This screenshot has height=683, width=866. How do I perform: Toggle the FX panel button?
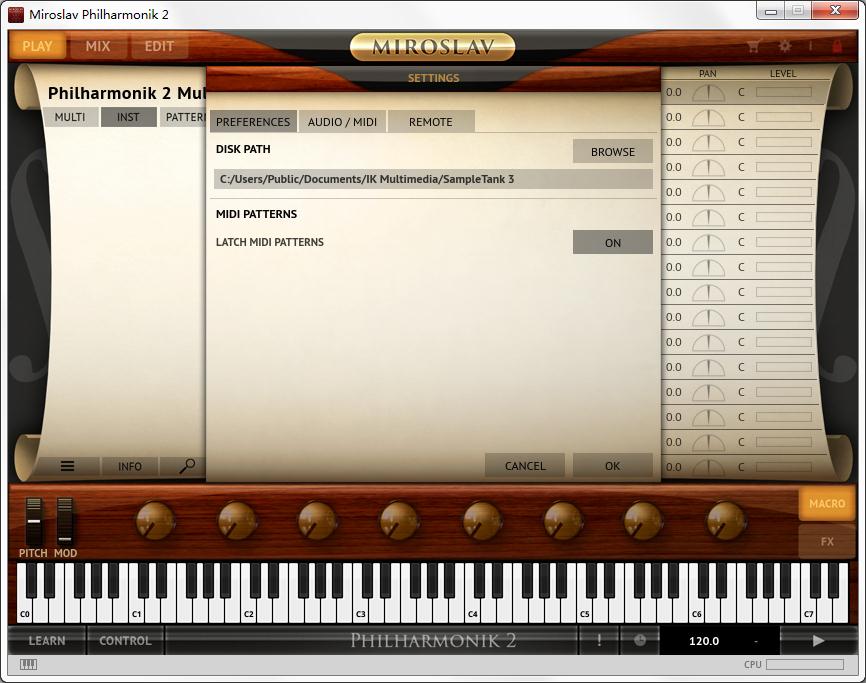[826, 541]
